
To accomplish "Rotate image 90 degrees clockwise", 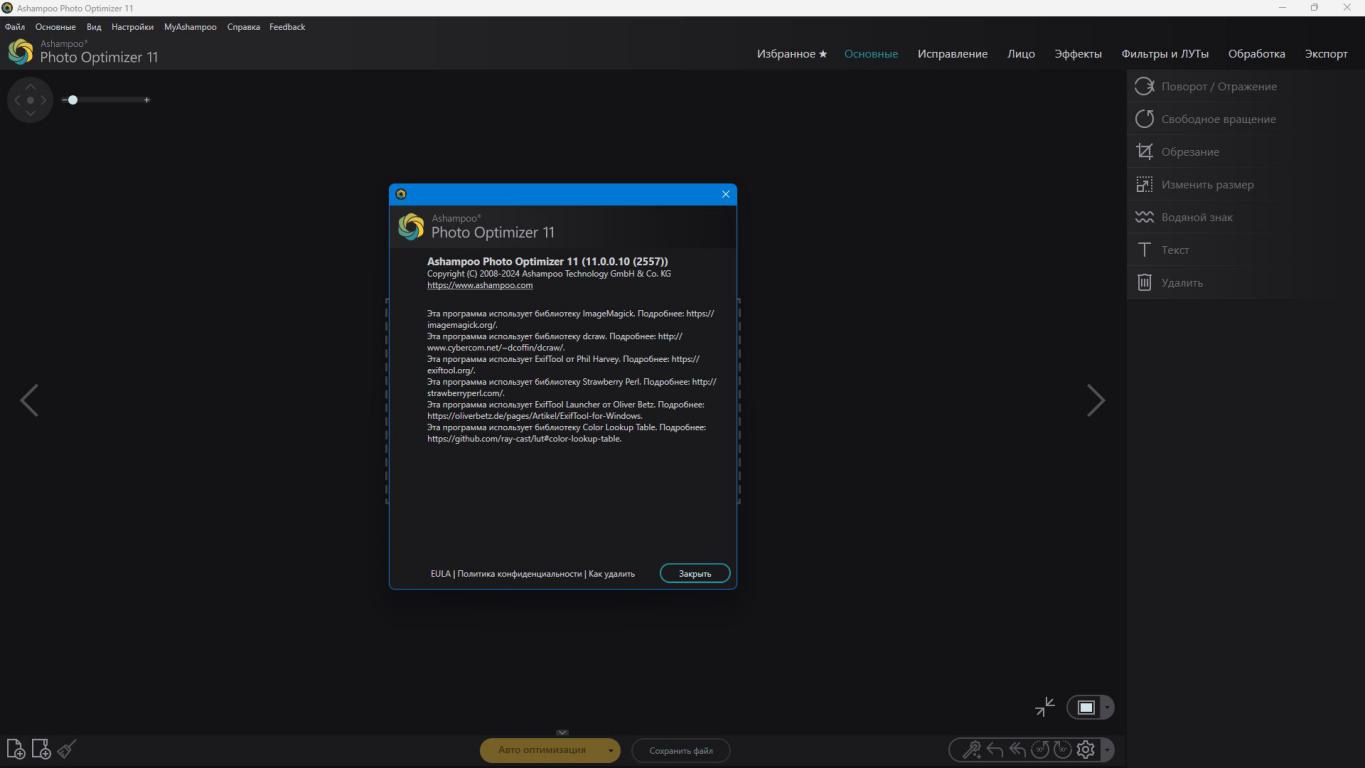I will [x=1062, y=749].
